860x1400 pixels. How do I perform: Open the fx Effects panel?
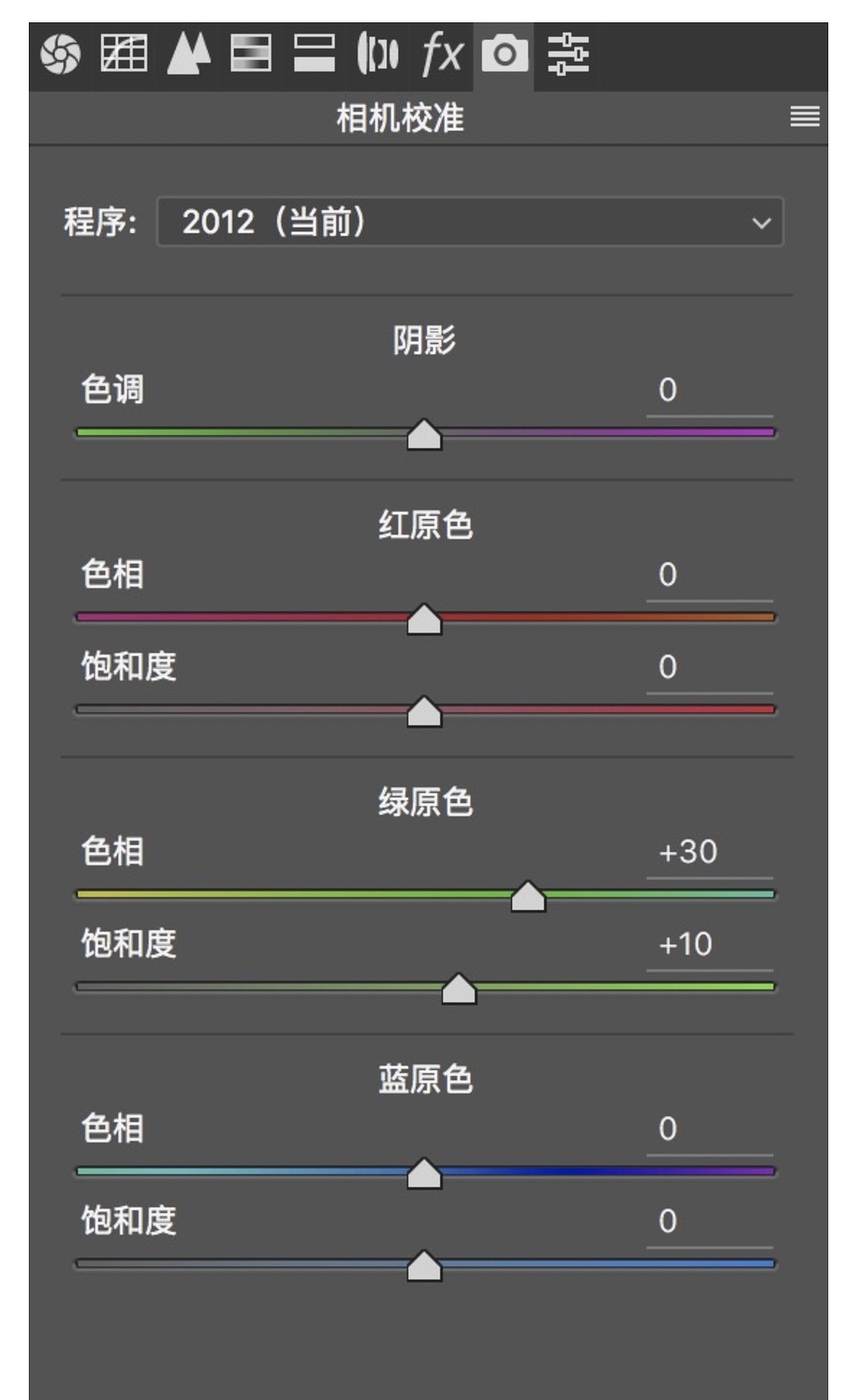(x=442, y=52)
